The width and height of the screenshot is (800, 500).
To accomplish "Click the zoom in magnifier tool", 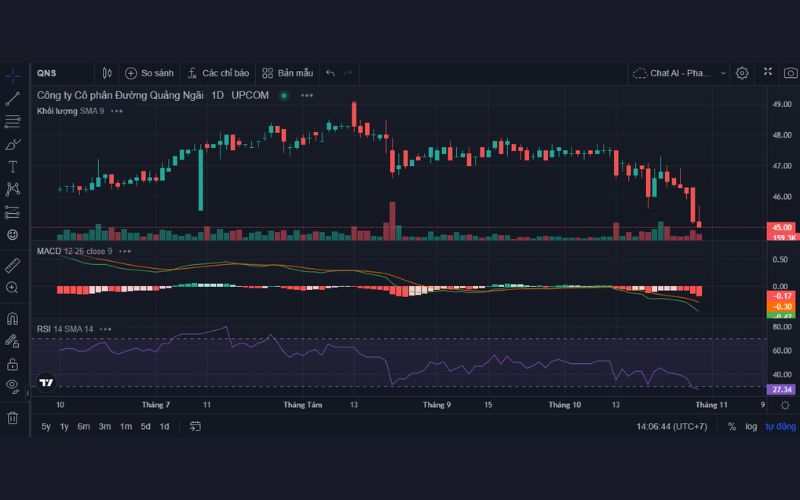I will pos(13,288).
